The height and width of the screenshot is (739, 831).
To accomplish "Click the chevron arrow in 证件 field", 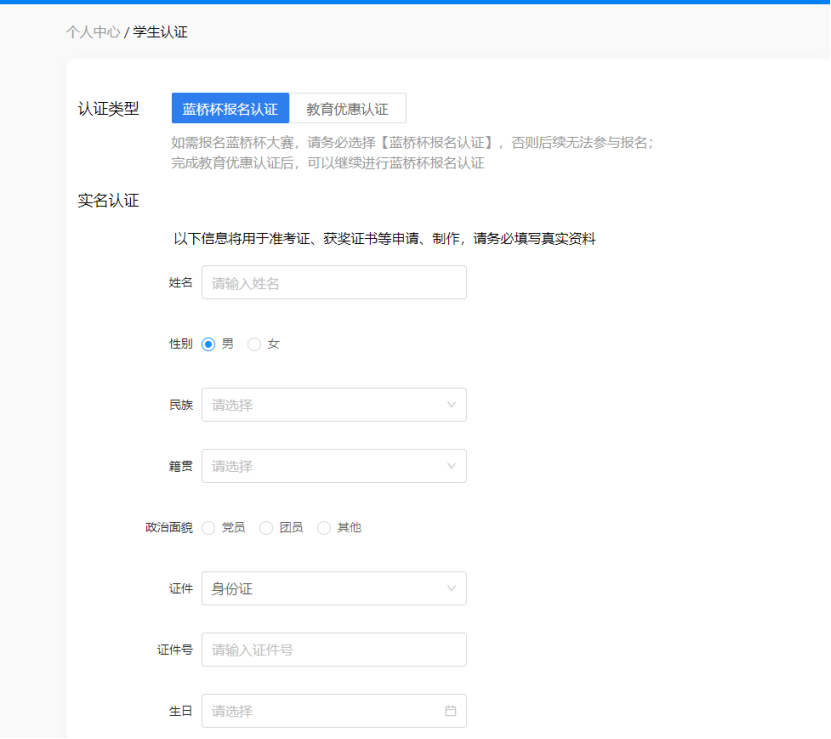I will click(451, 588).
